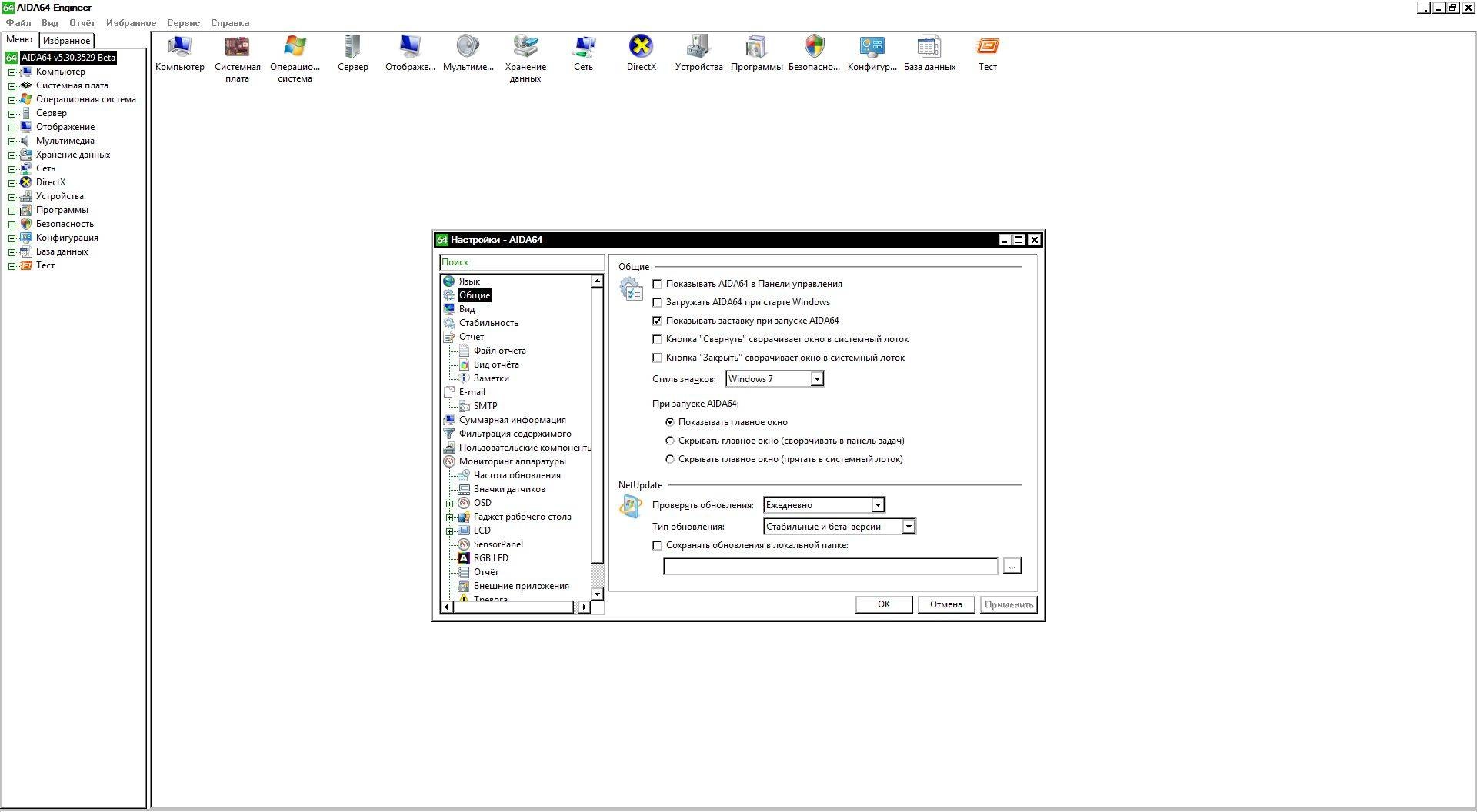Enable Показывать AIDA64 в Панели управления
Image resolution: width=1477 pixels, height=812 pixels.
(x=657, y=284)
